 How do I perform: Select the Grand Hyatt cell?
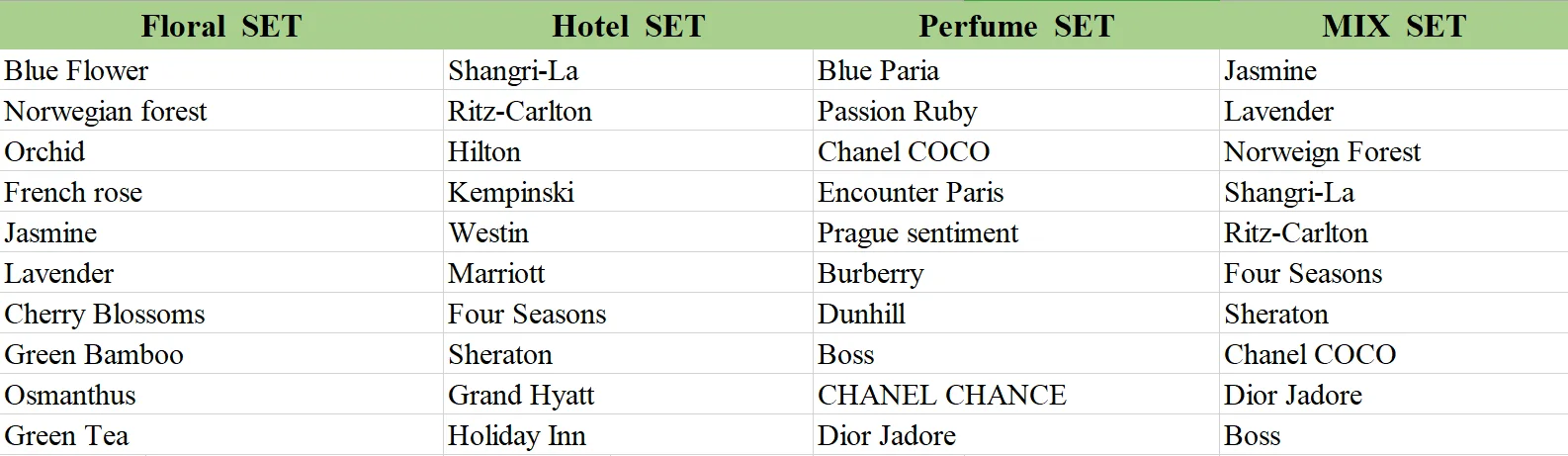point(628,395)
